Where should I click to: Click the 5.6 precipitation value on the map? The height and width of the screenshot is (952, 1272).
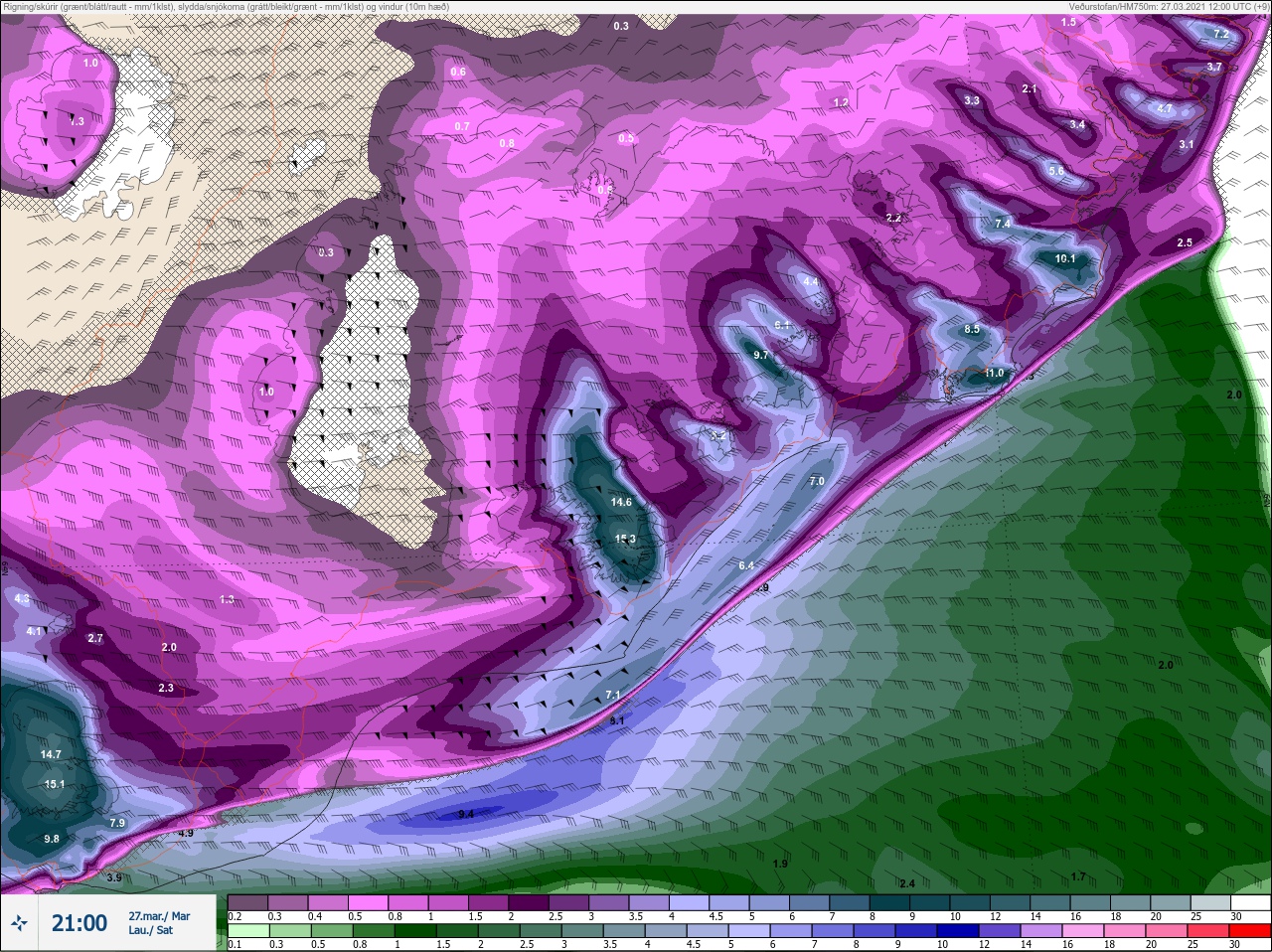[x=1056, y=171]
